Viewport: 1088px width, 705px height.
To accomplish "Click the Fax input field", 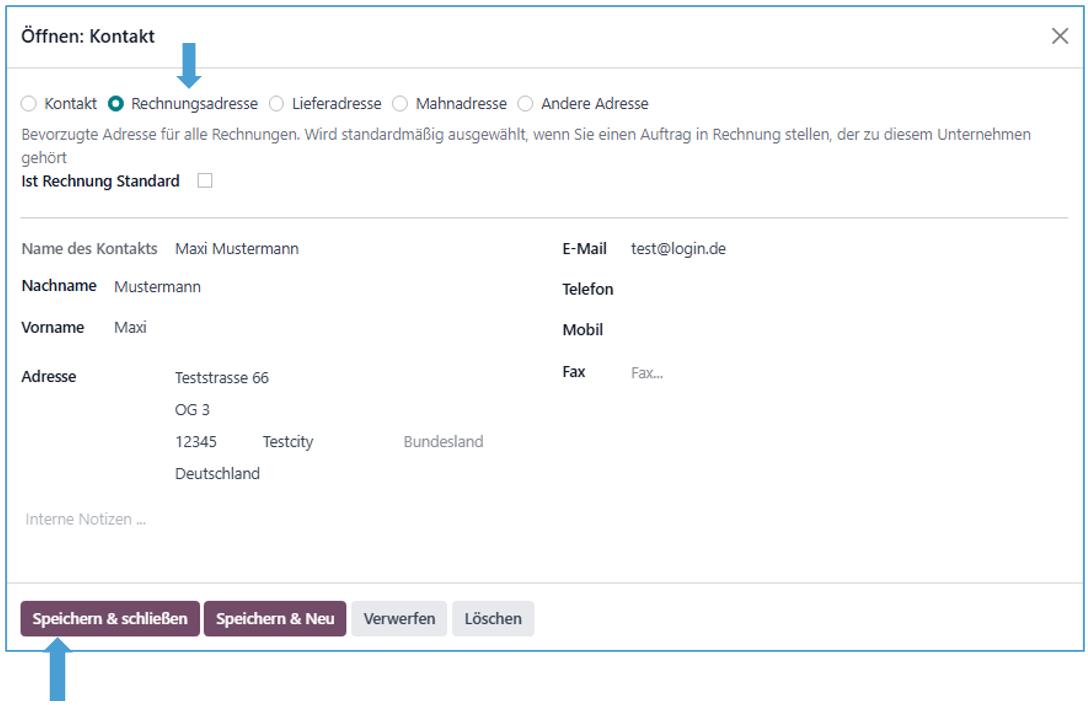I will tap(840, 373).
